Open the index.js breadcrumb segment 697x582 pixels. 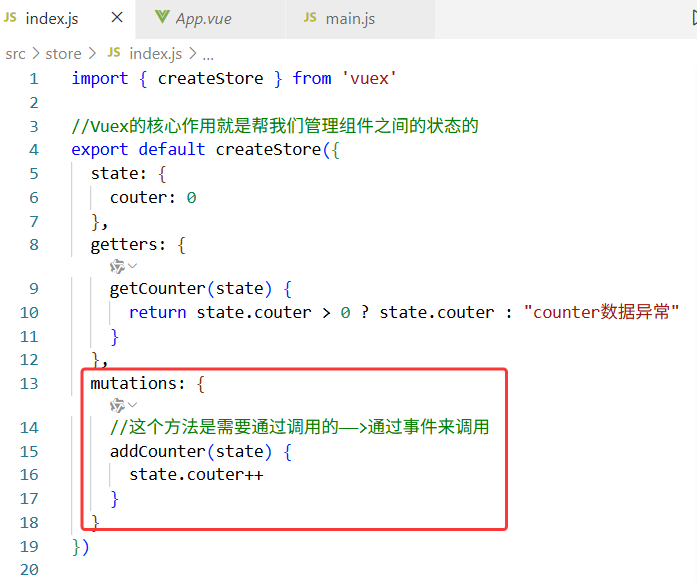156,54
